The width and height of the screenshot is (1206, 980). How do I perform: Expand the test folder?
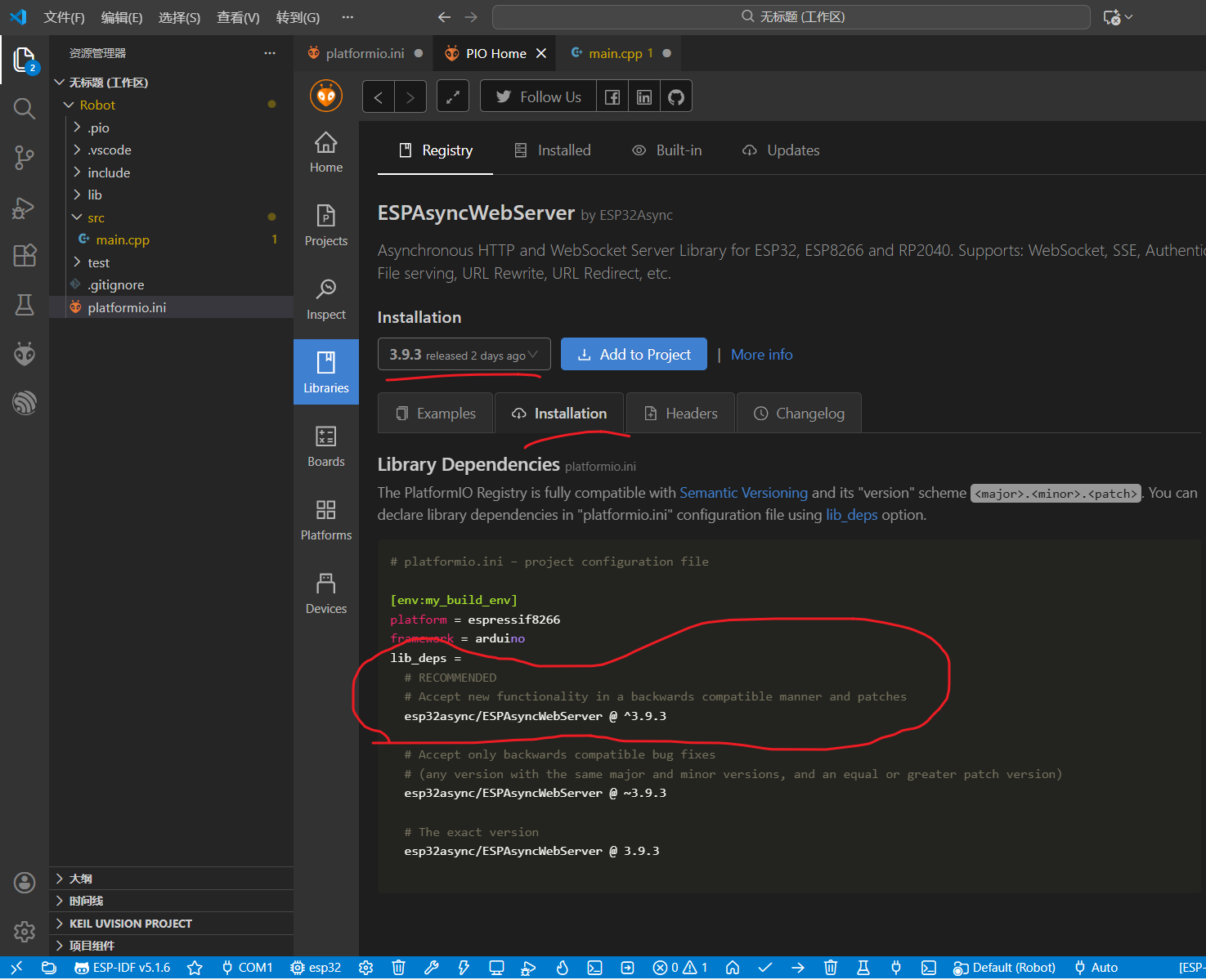click(77, 262)
